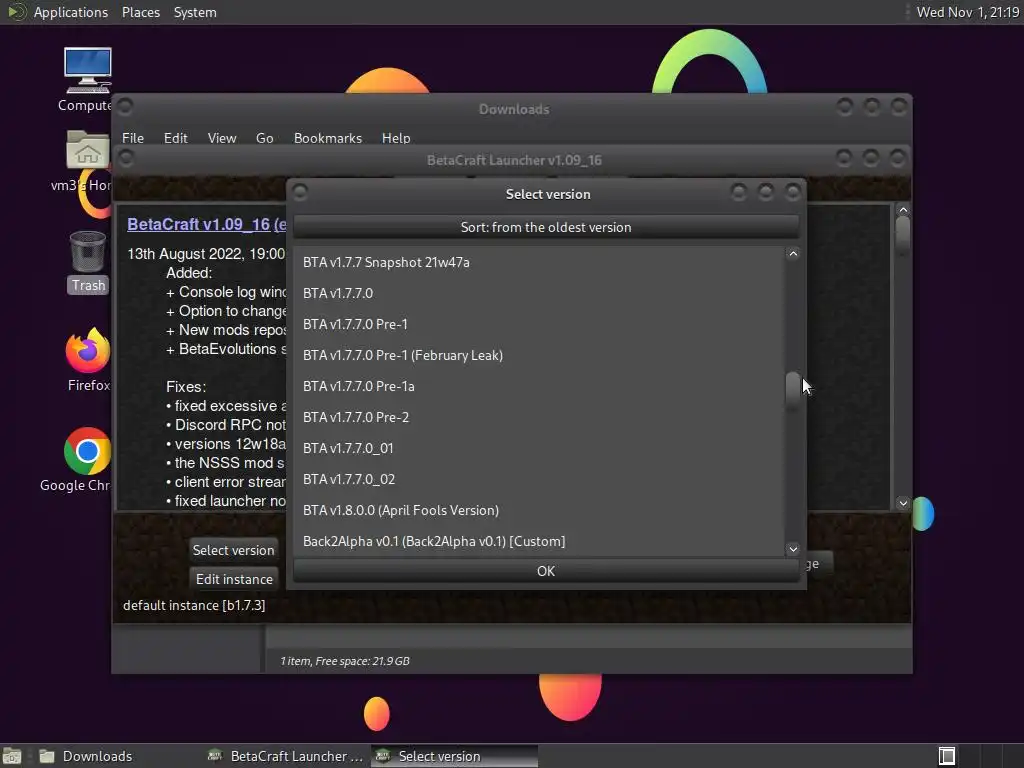Open the Places menu
This screenshot has height=768, width=1024.
[x=140, y=12]
